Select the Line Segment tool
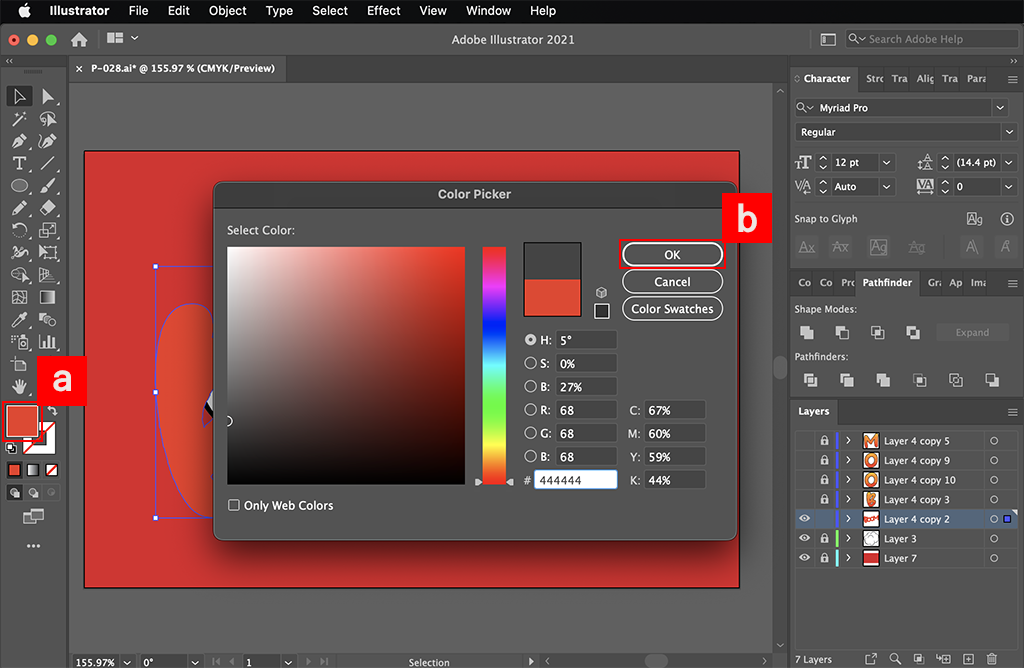This screenshot has width=1024, height=668. click(48, 163)
